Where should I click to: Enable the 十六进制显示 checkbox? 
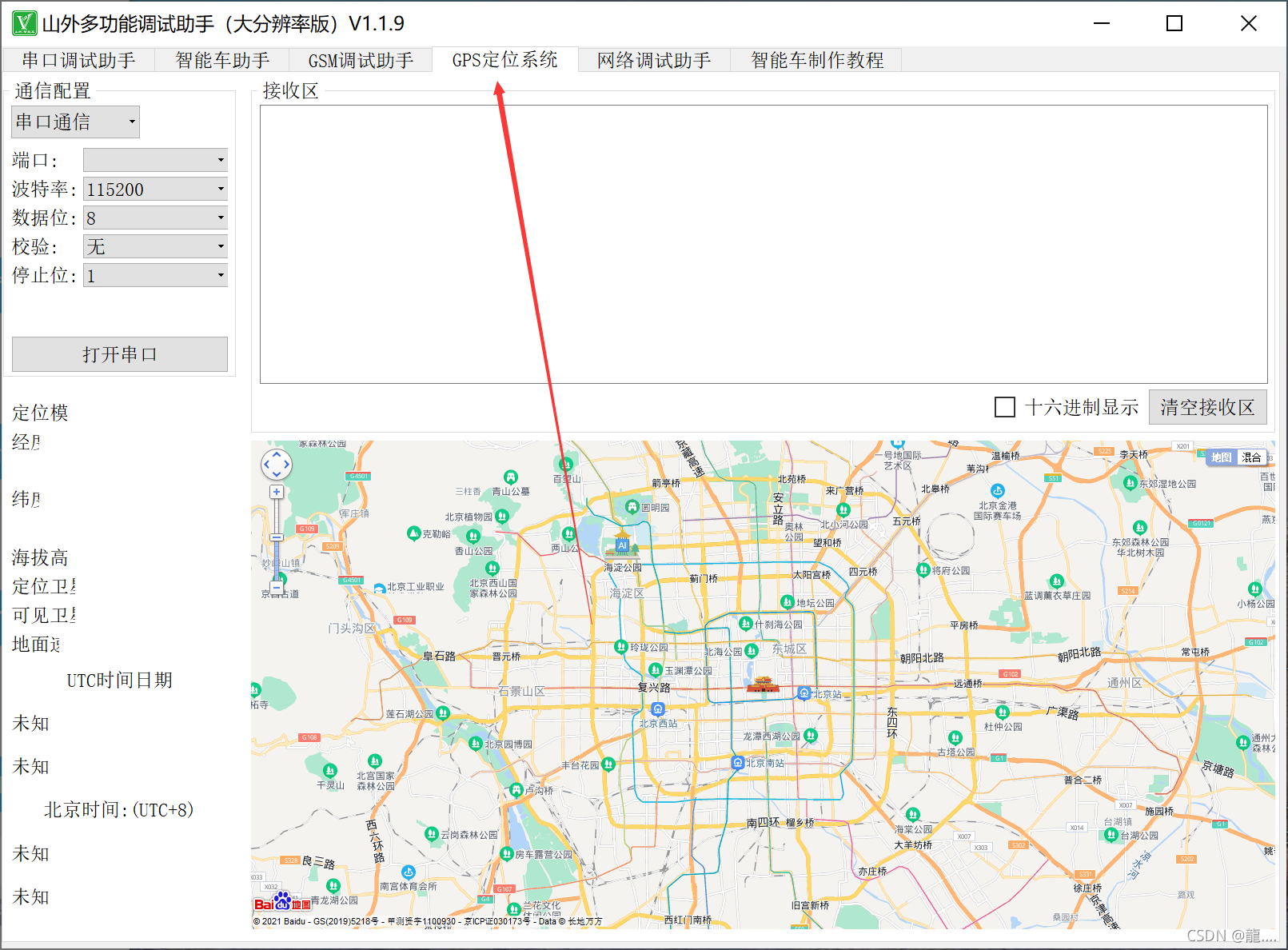coord(1005,407)
